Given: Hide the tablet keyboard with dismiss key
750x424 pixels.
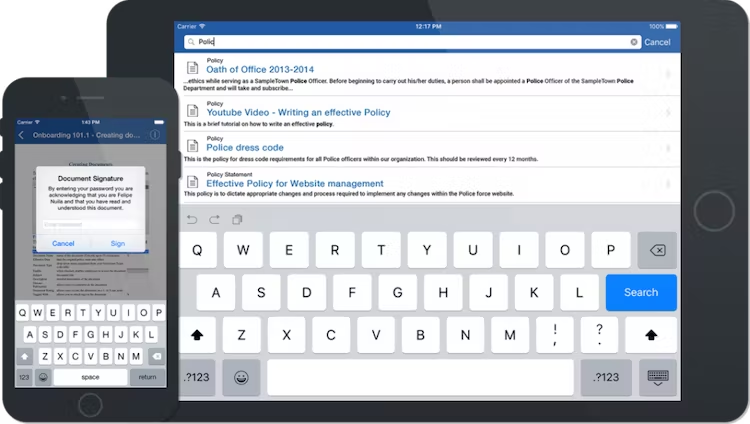Looking at the screenshot, I should (658, 378).
